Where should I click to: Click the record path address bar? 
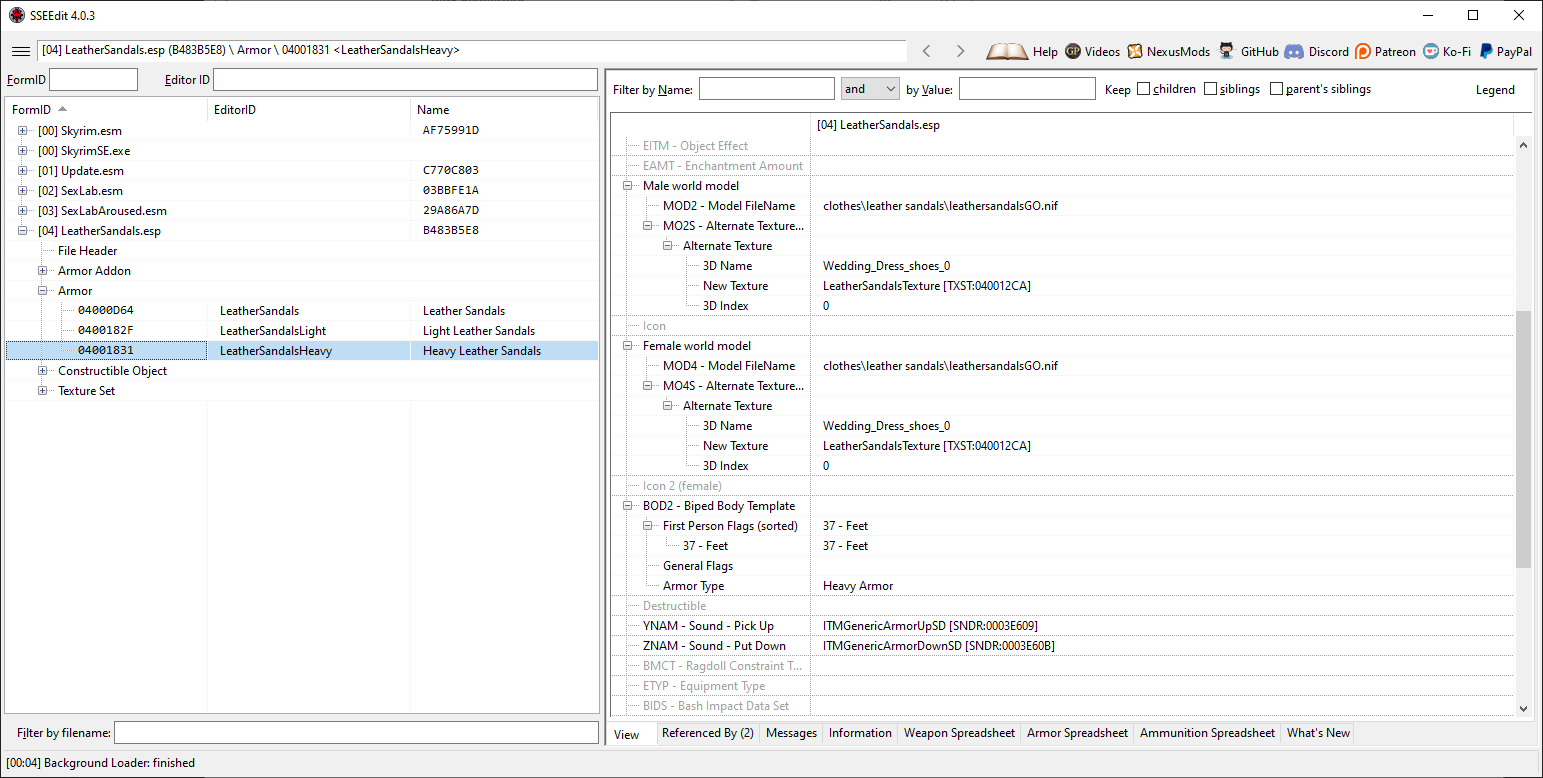[x=472, y=50]
